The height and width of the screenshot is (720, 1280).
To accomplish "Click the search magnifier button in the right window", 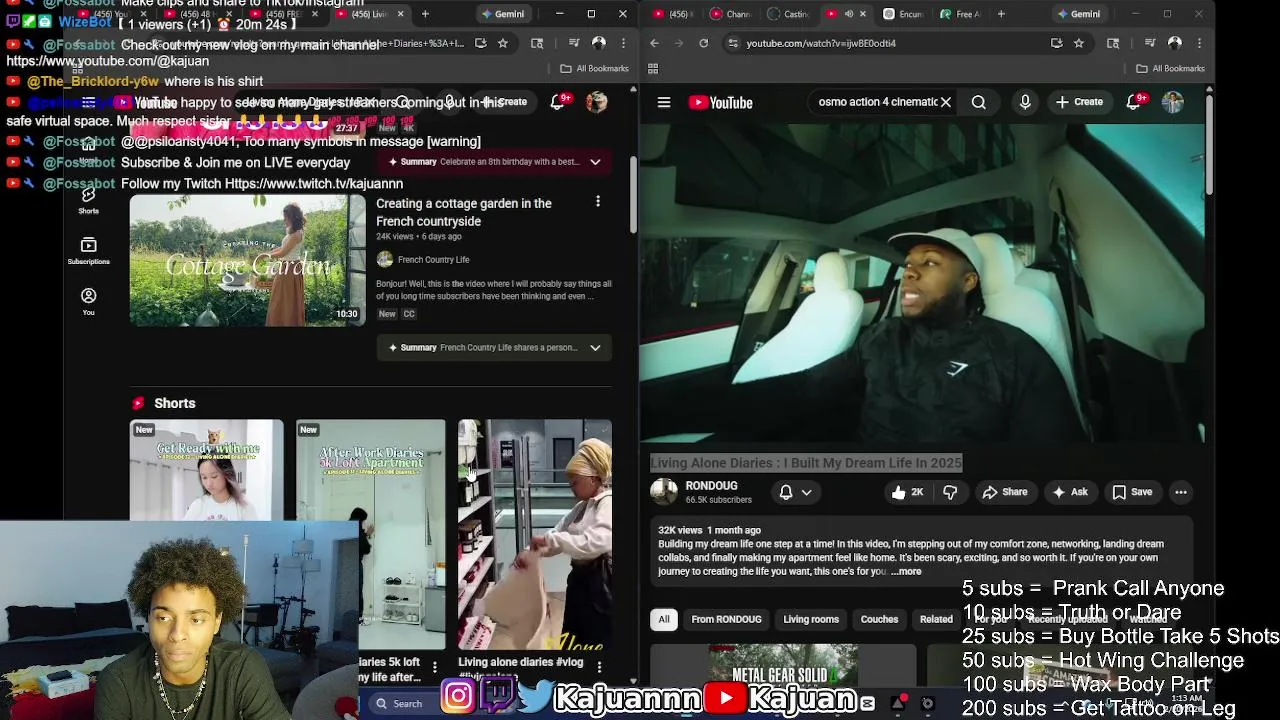I will coord(979,102).
